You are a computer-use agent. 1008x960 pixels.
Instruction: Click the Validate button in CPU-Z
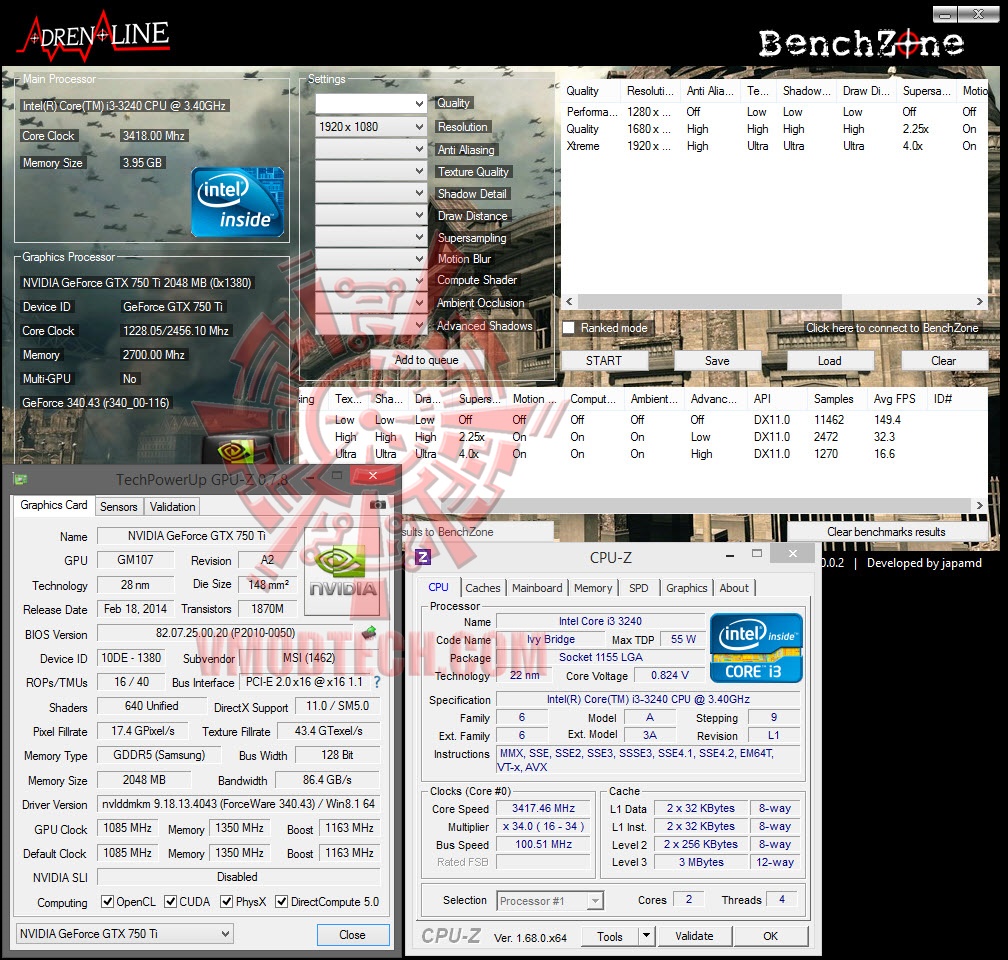click(694, 936)
